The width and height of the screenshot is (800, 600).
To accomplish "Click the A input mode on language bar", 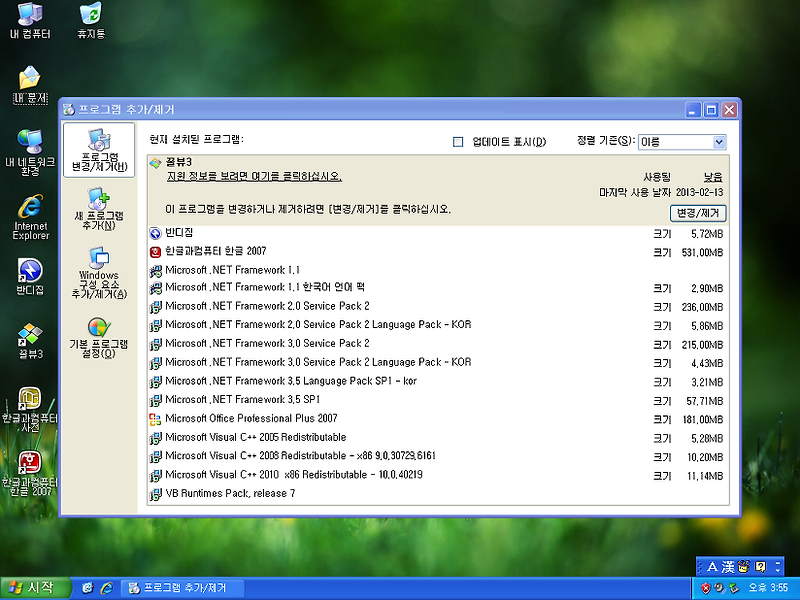I will [x=712, y=567].
